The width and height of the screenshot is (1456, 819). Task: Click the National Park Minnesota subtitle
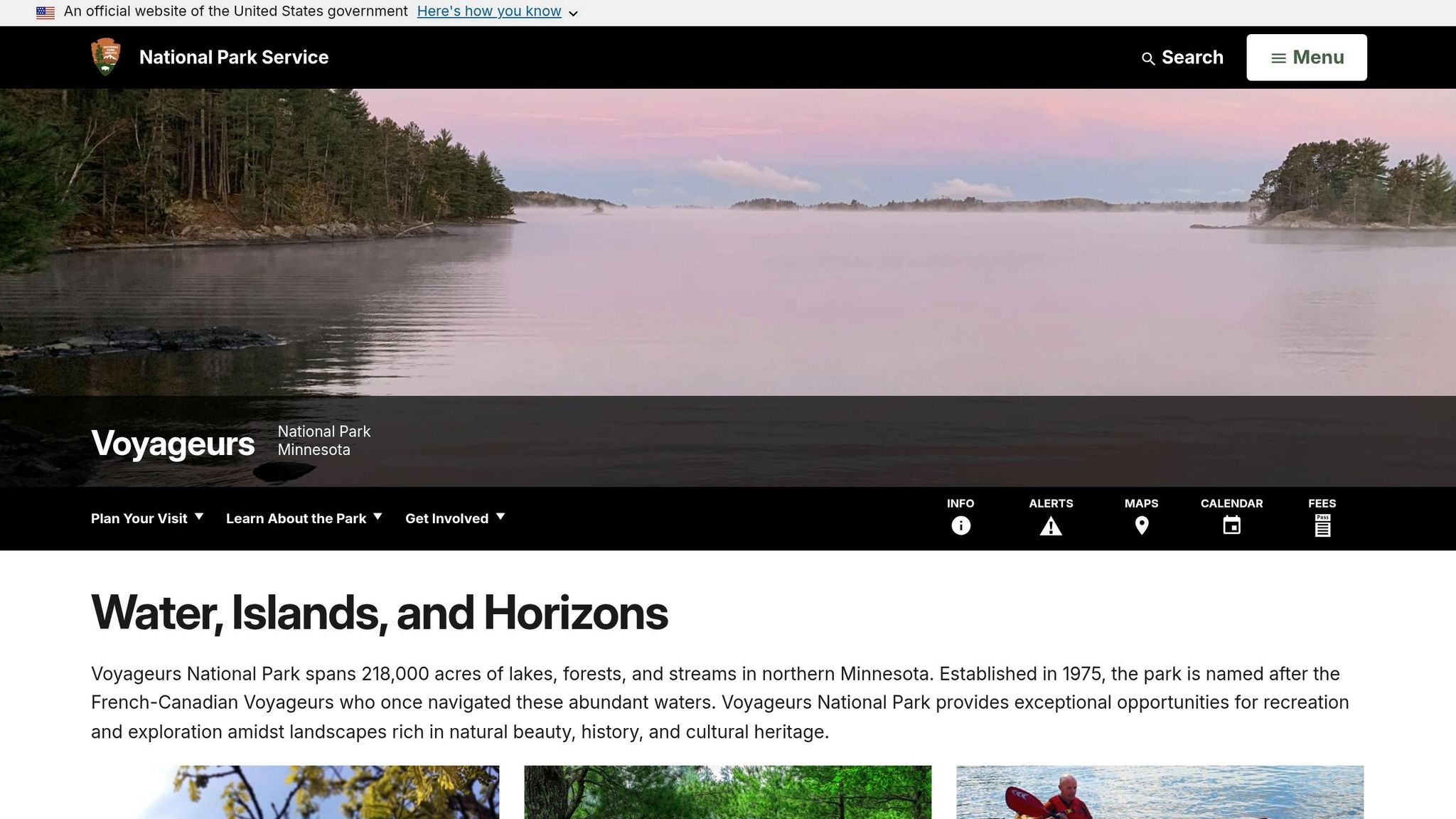(324, 441)
